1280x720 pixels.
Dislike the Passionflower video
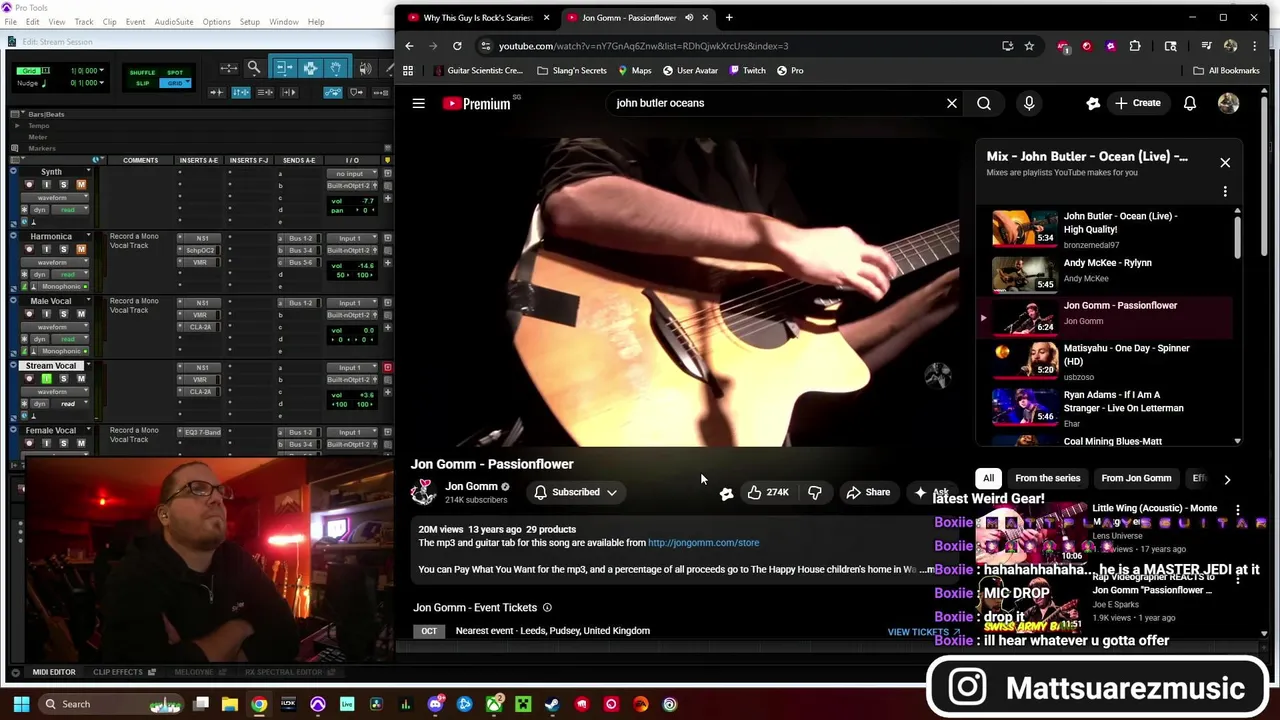pos(815,492)
